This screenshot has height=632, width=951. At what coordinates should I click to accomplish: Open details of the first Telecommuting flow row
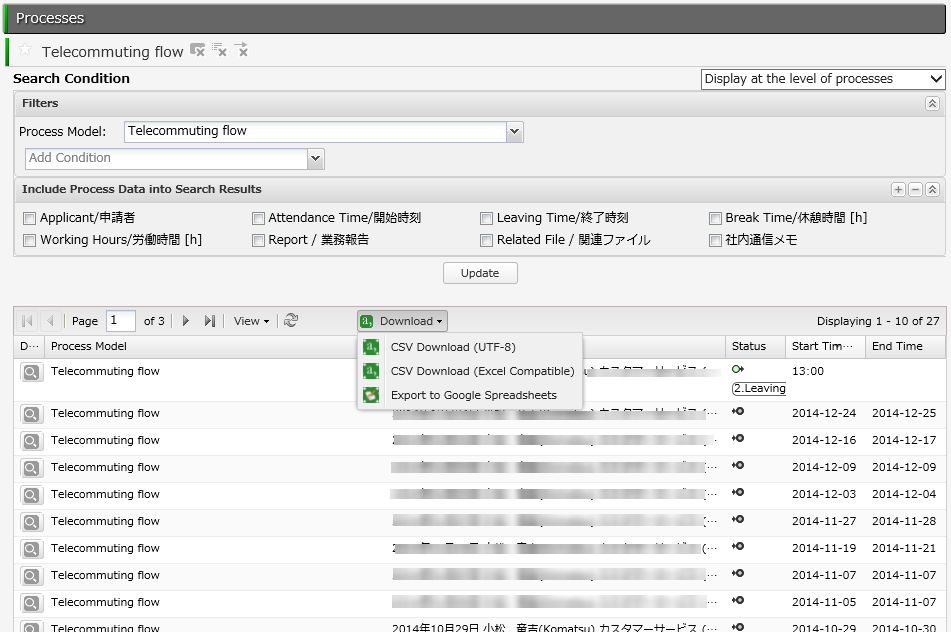pyautogui.click(x=31, y=372)
